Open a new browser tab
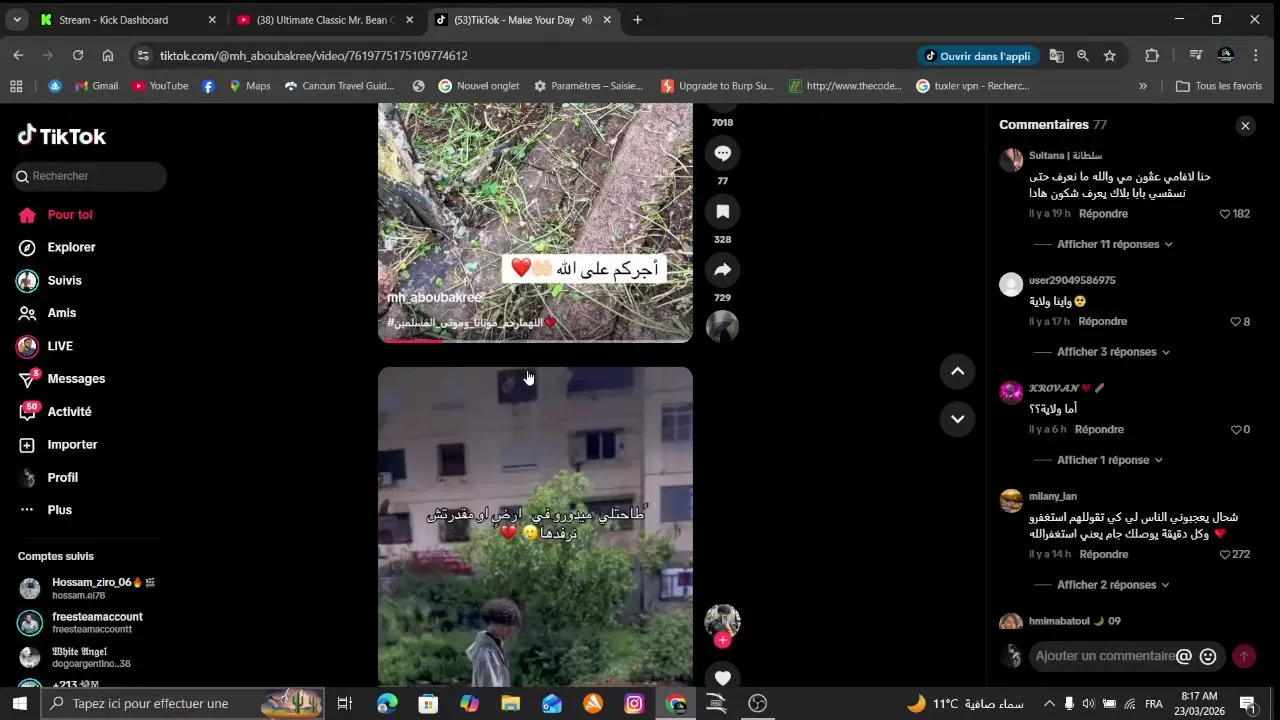Image resolution: width=1280 pixels, height=720 pixels. (x=637, y=20)
